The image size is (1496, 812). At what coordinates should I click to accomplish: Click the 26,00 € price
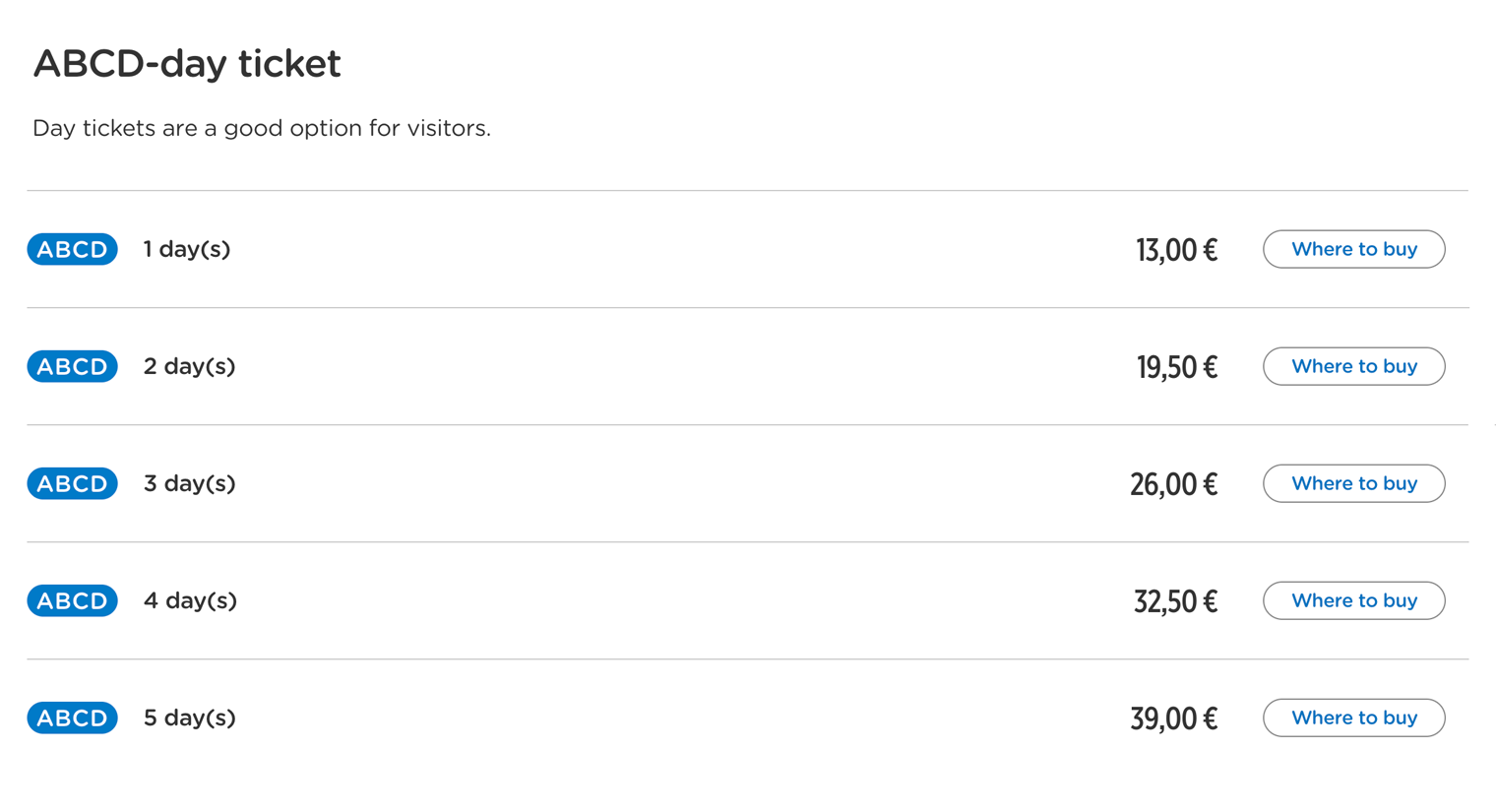(x=1173, y=484)
